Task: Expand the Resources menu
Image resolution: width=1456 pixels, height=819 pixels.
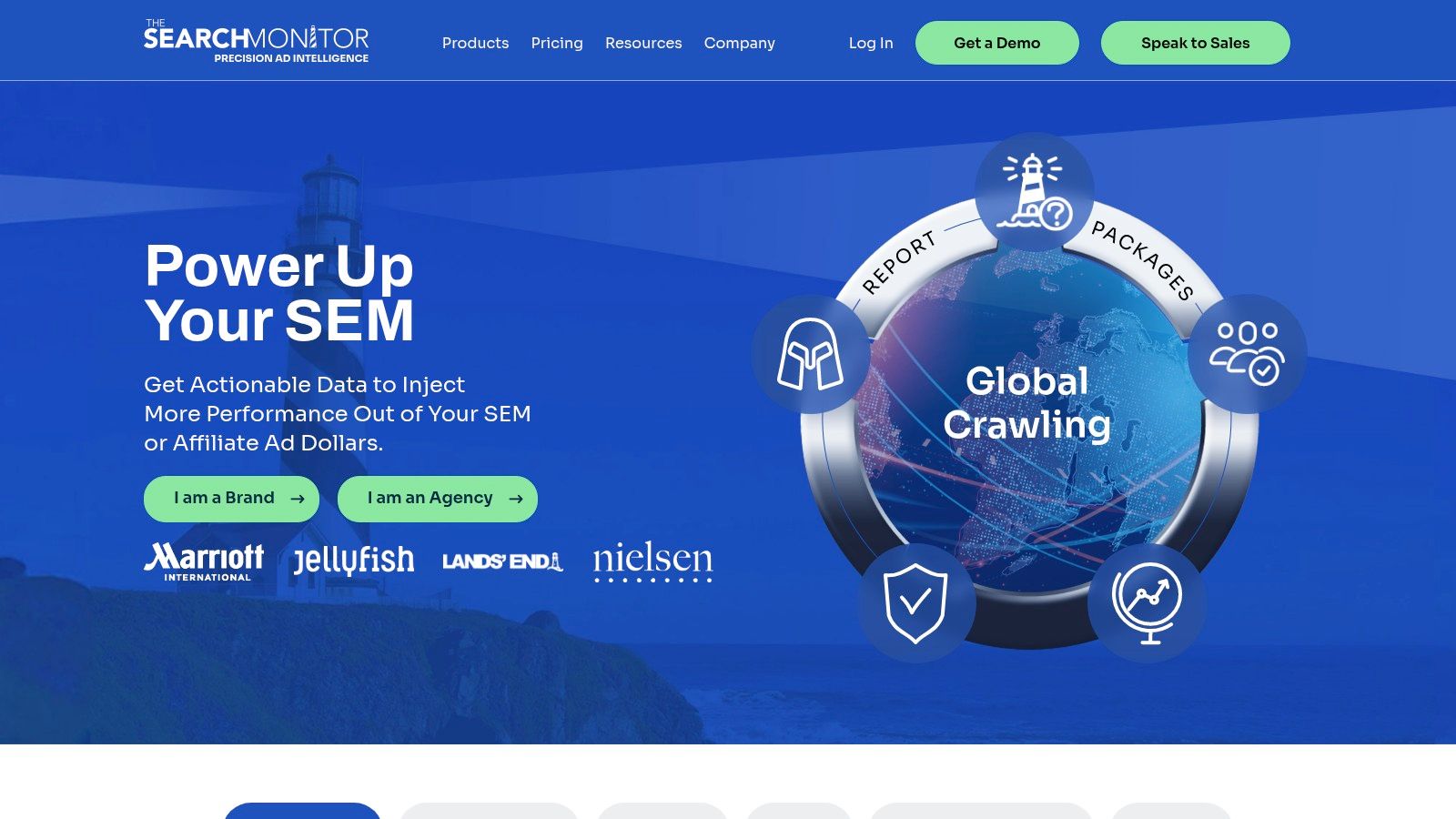Action: pos(643,43)
